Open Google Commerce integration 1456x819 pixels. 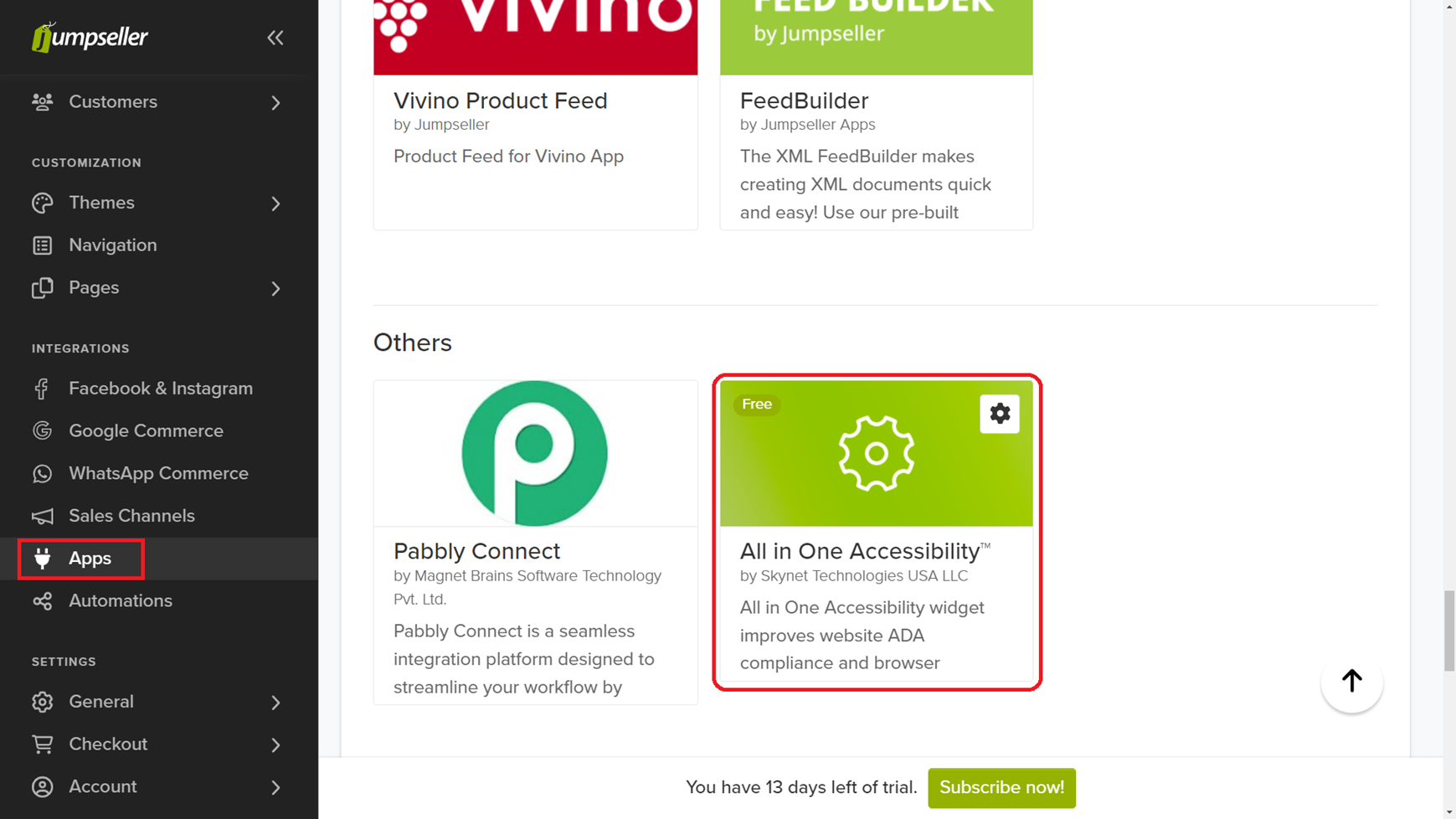146,431
